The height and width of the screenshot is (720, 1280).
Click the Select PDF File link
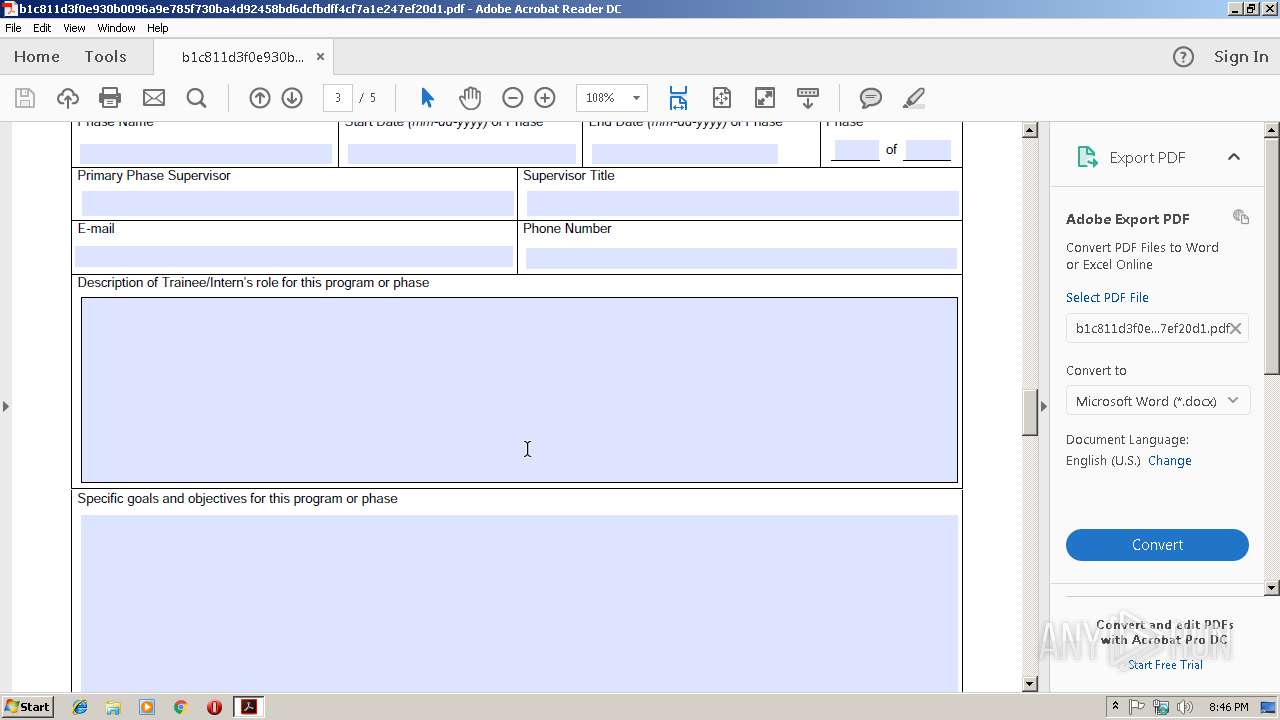click(x=1107, y=298)
